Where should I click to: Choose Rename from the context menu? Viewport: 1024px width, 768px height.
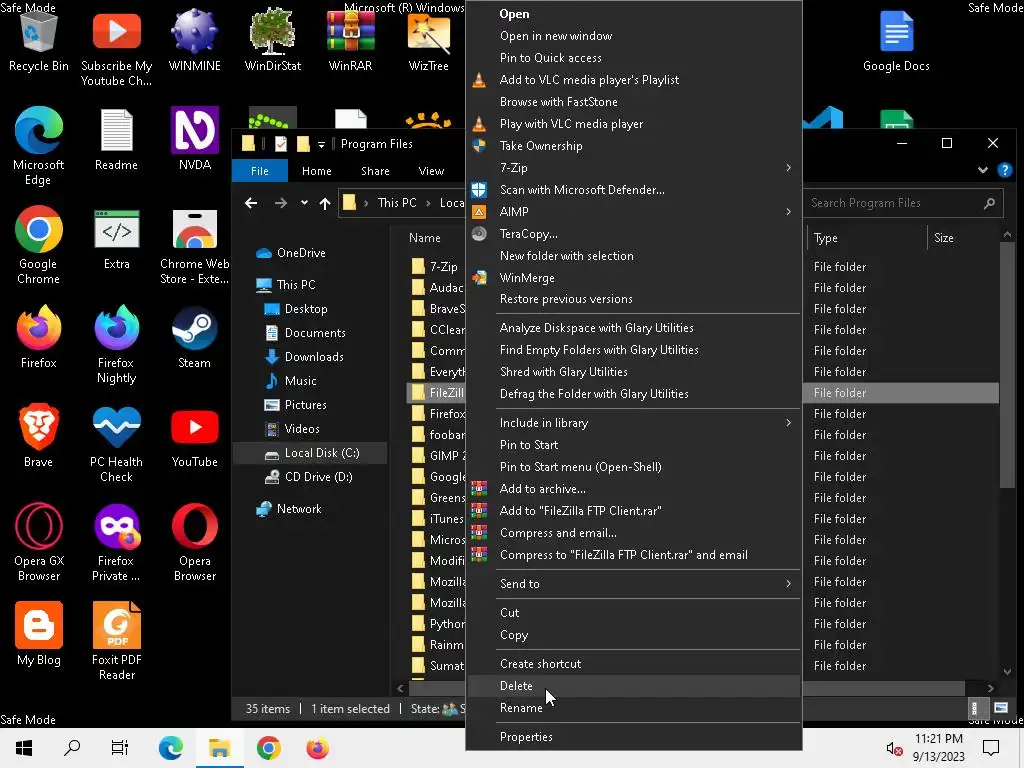coord(633,708)
